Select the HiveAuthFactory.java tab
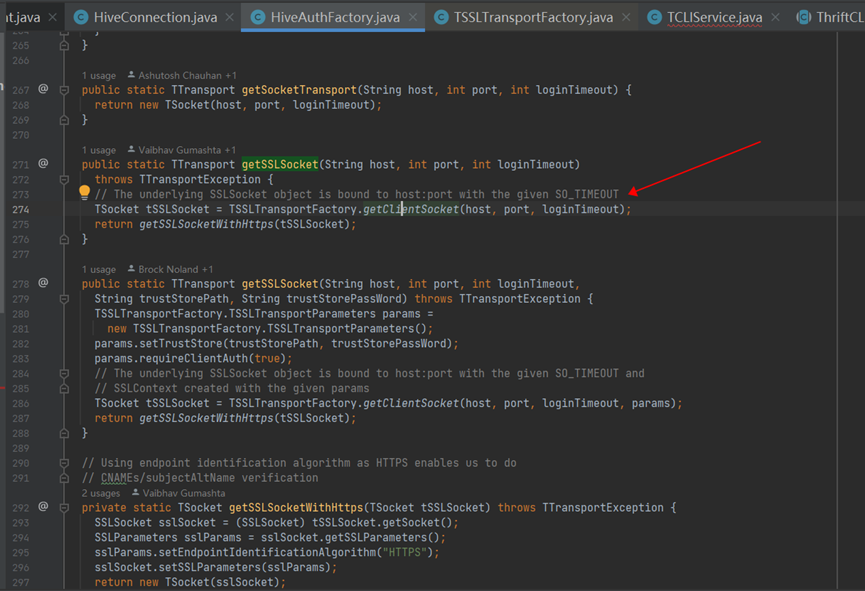 pos(335,18)
